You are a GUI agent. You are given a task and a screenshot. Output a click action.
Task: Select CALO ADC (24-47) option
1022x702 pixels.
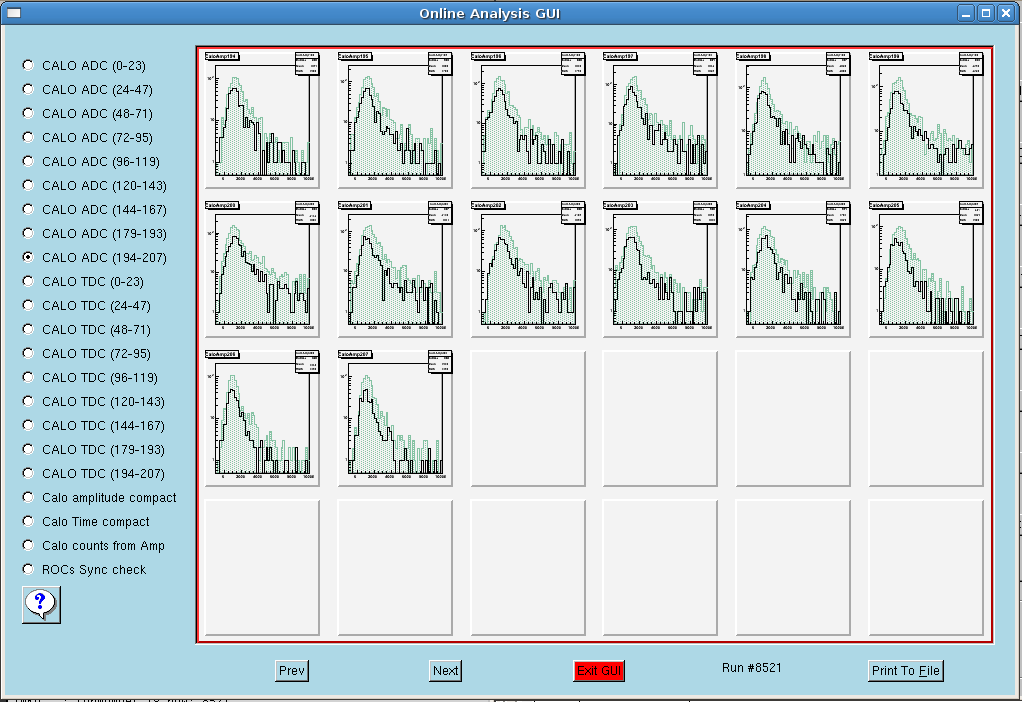pyautogui.click(x=28, y=89)
